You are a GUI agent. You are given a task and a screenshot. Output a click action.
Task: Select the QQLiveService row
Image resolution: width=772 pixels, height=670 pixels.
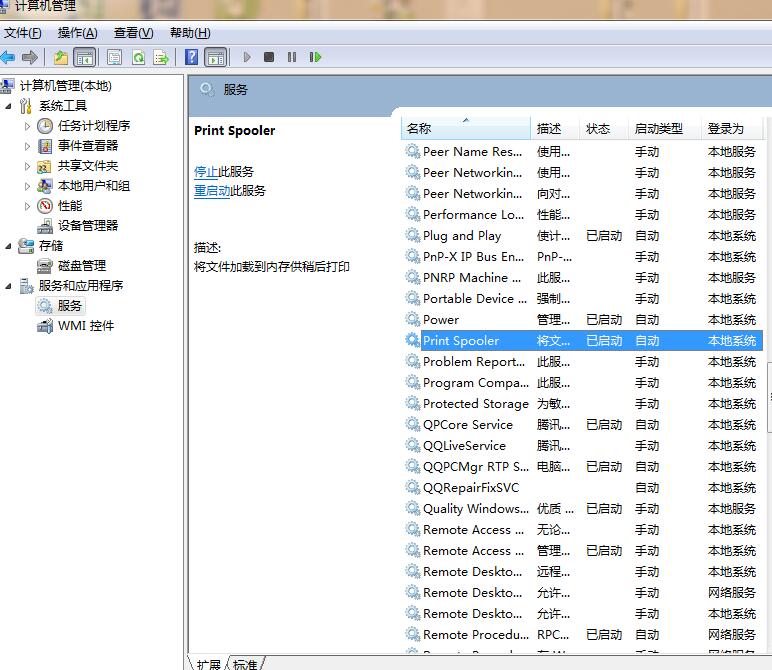582,446
